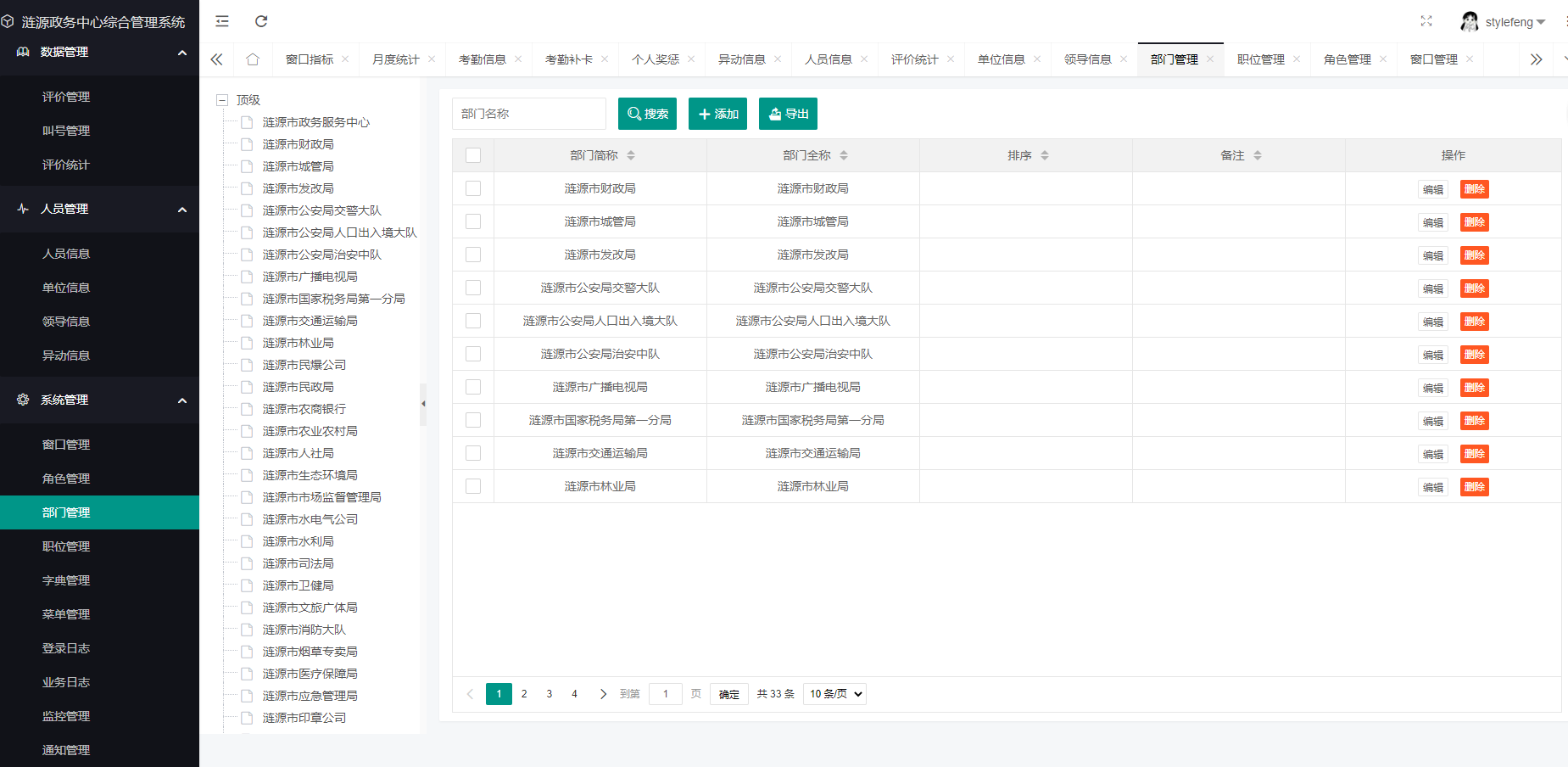Toggle the sidebar collapse menu icon
Image resolution: width=1568 pixels, height=767 pixels.
pos(222,21)
